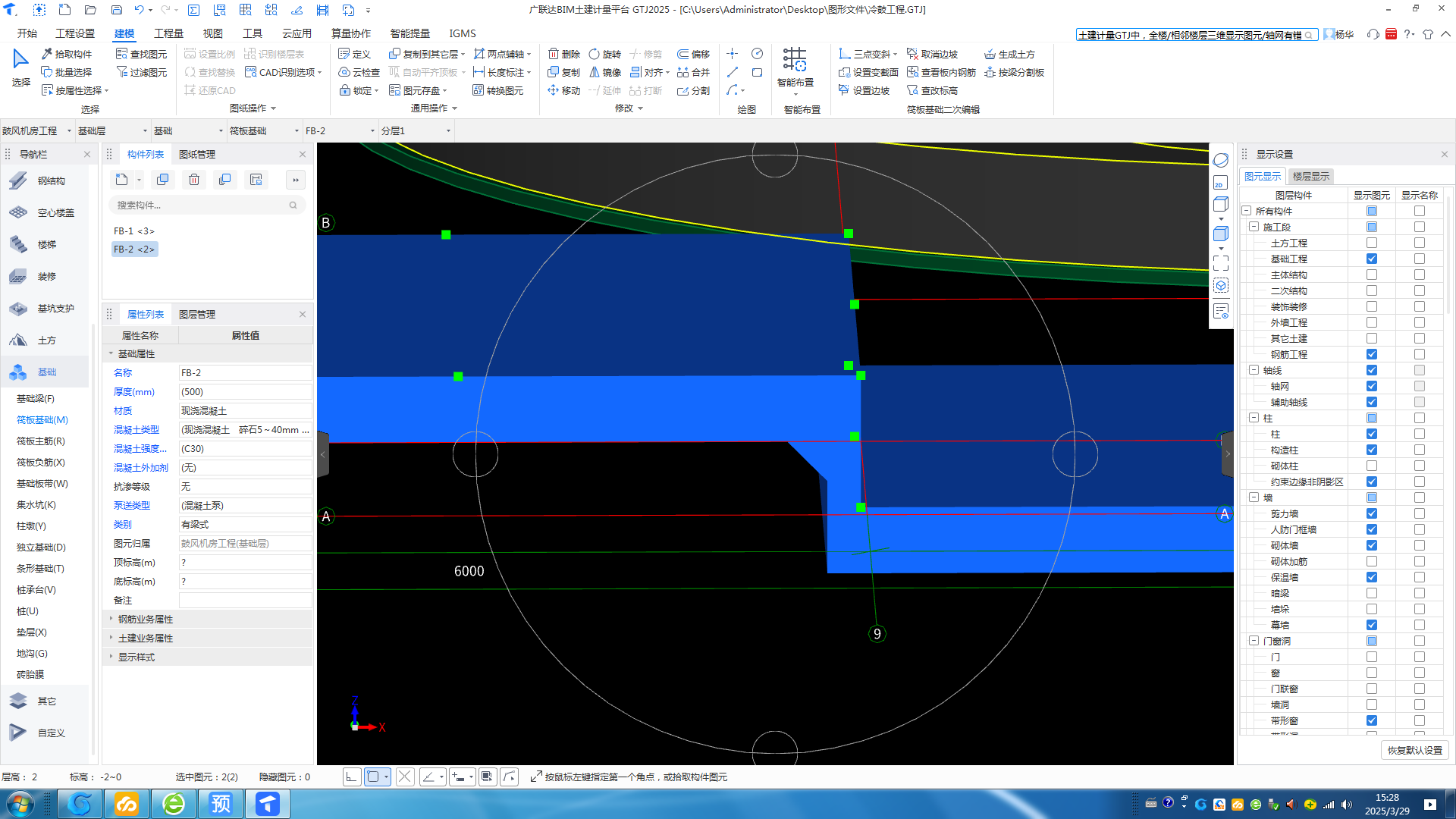This screenshot has height=819, width=1456.
Task: Click the 顶标高(m) value field
Action: [245, 562]
